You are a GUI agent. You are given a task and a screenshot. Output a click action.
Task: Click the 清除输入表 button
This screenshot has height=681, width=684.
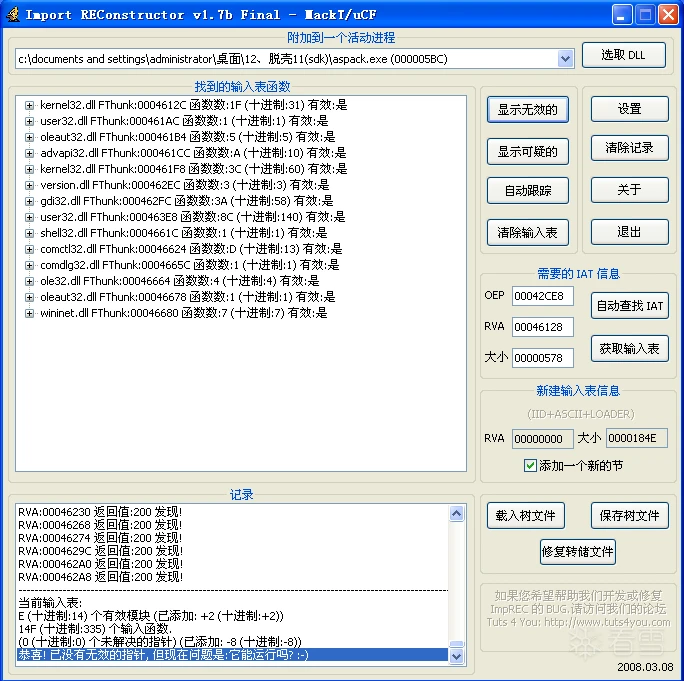[528, 232]
